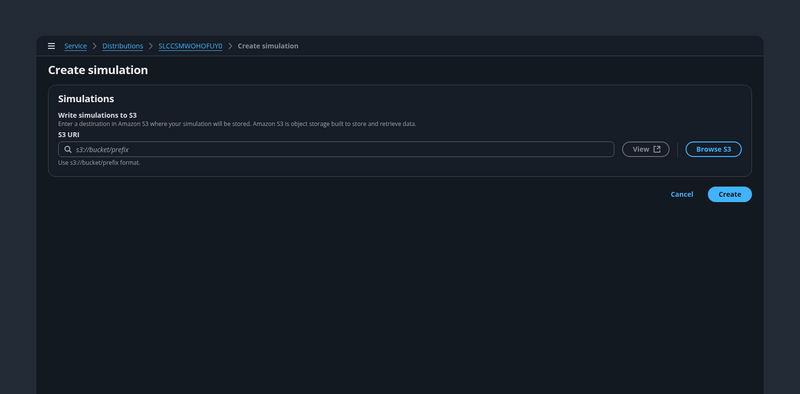
Task: Click the magnifier icon in S3 URI field
Action: click(67, 150)
